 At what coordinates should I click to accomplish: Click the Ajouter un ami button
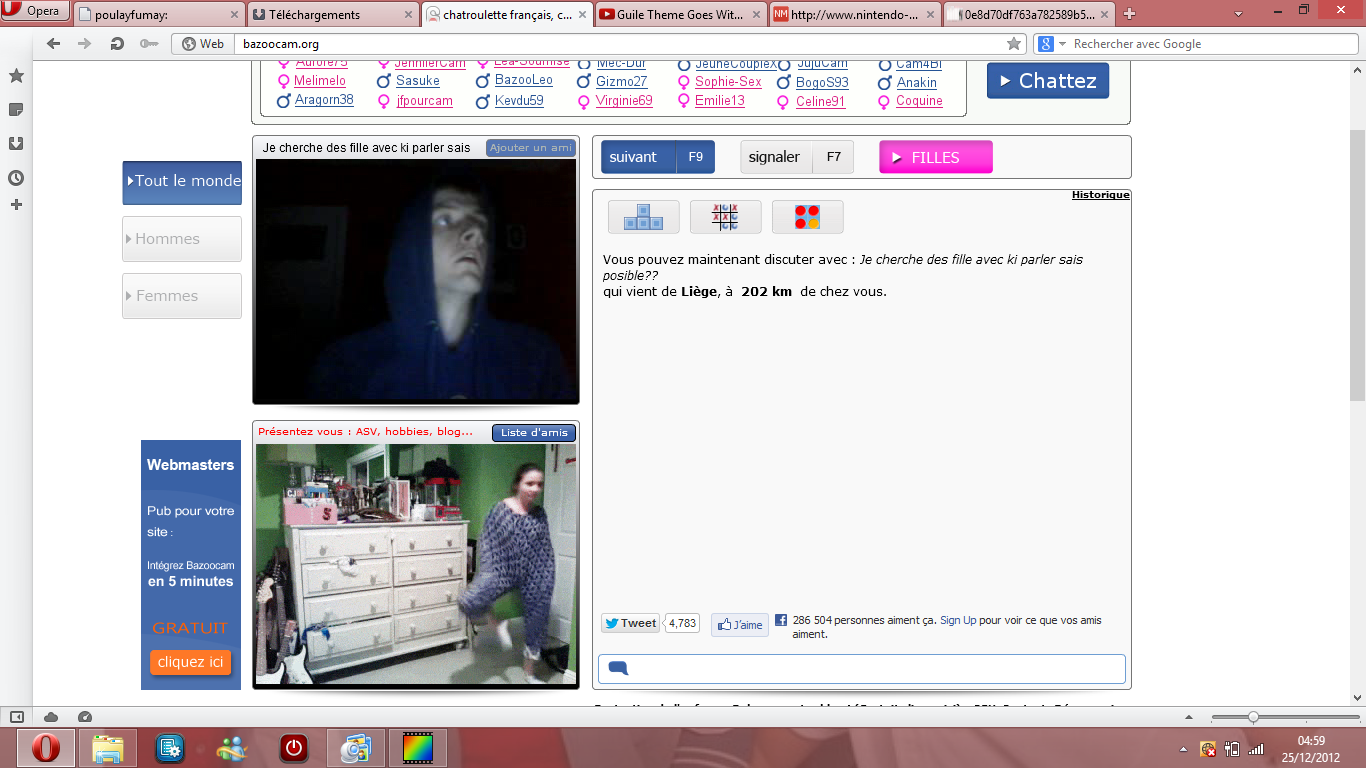[x=531, y=148]
